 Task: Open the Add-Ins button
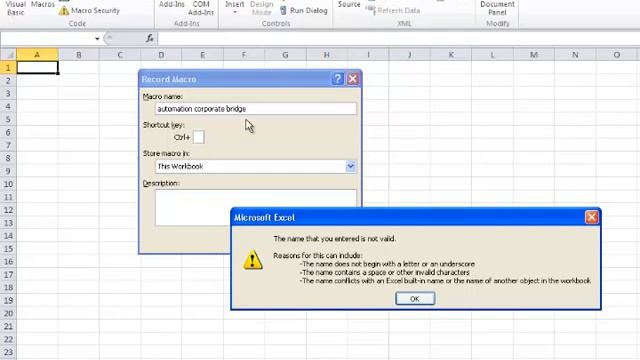coord(171,4)
